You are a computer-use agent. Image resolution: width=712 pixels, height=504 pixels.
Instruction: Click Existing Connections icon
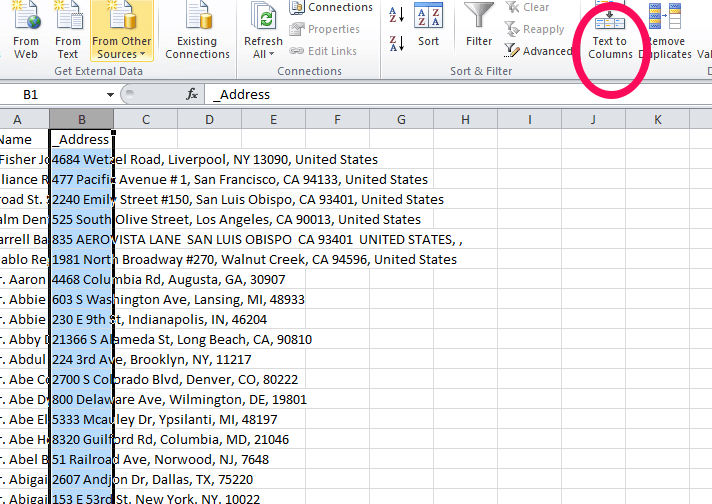(x=198, y=30)
